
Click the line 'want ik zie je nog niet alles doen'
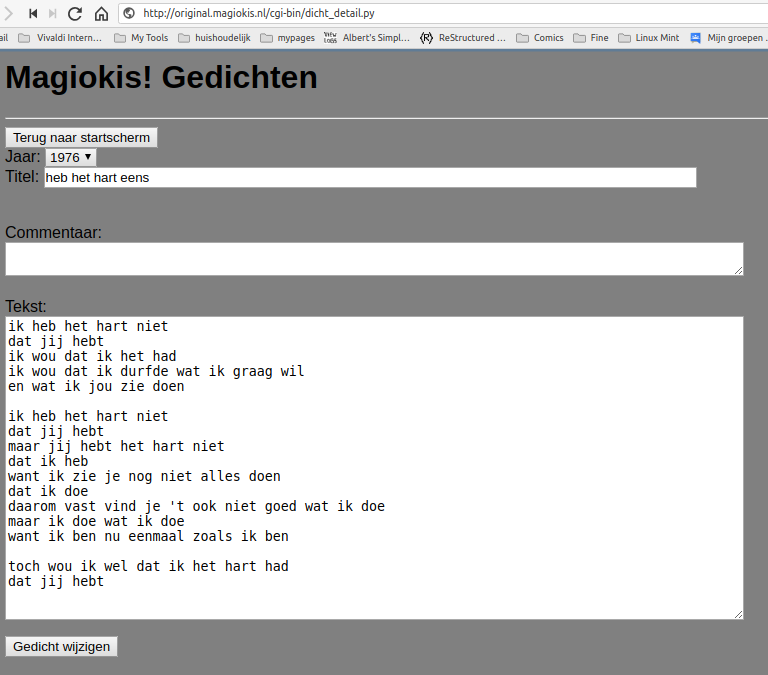coord(144,476)
